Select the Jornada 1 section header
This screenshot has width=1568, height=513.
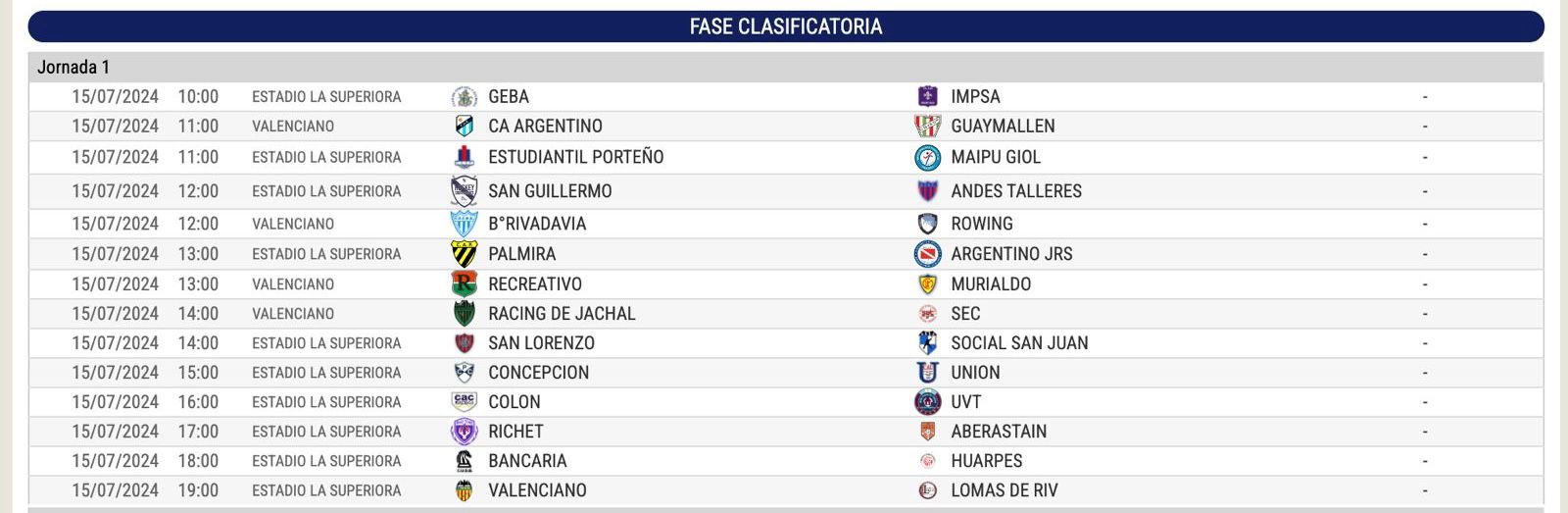73,68
